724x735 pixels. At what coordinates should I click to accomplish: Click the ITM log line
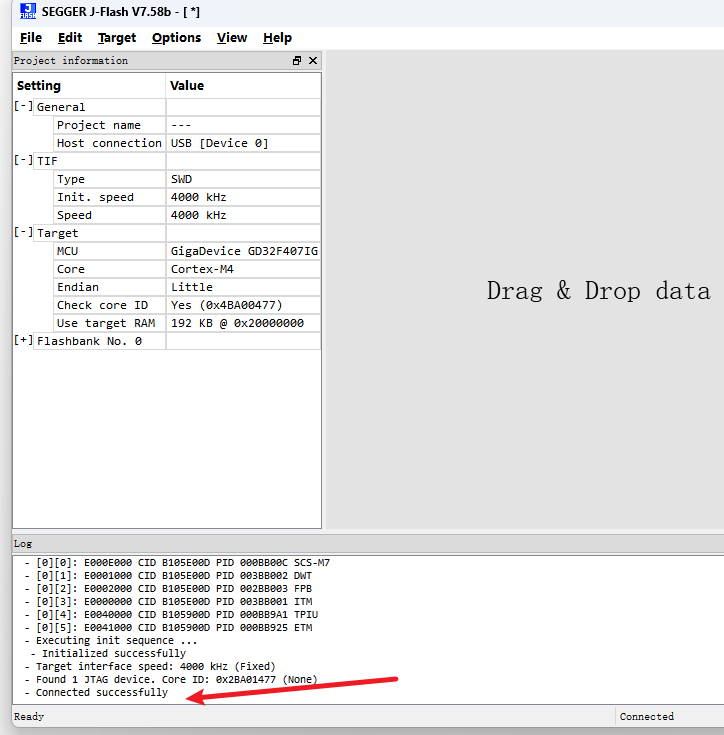coord(168,601)
